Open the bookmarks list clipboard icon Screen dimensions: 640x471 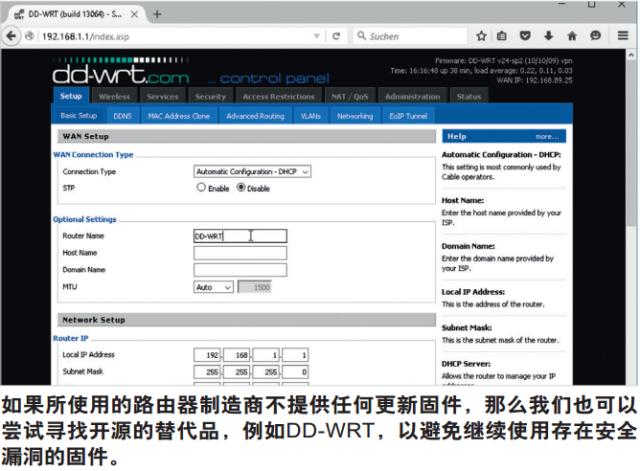click(x=502, y=36)
